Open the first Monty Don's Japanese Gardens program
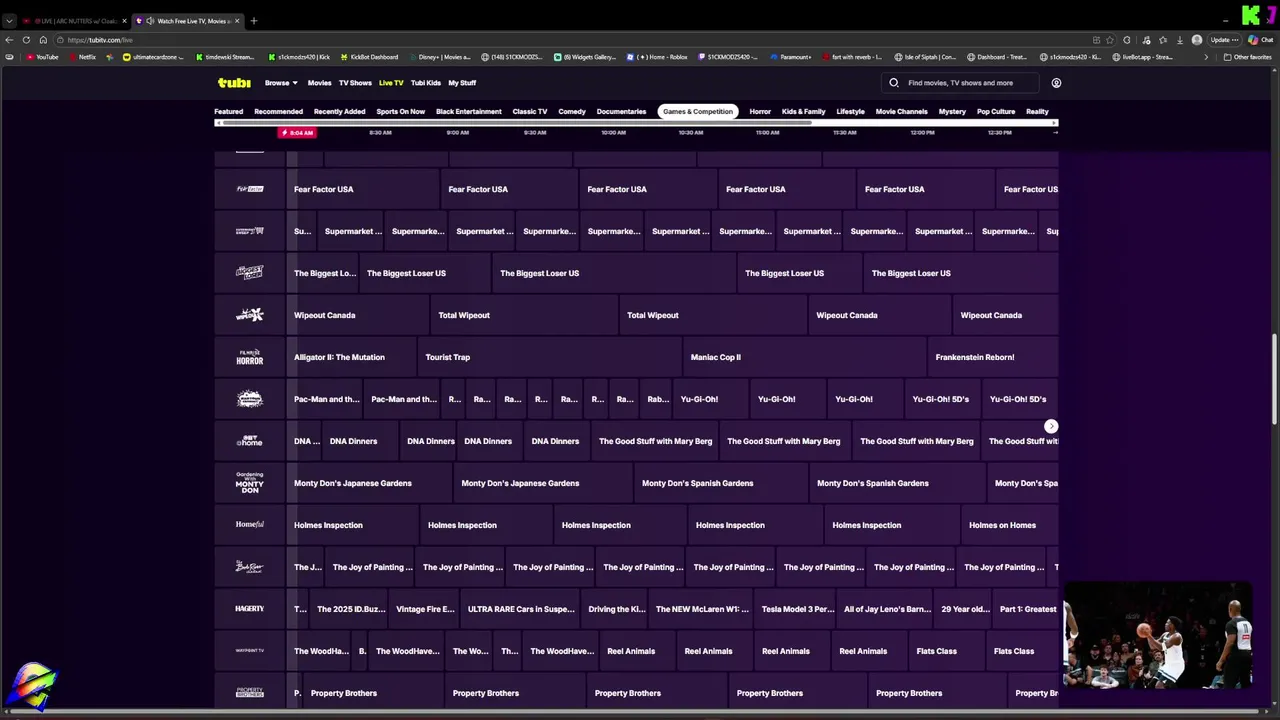 (x=369, y=483)
